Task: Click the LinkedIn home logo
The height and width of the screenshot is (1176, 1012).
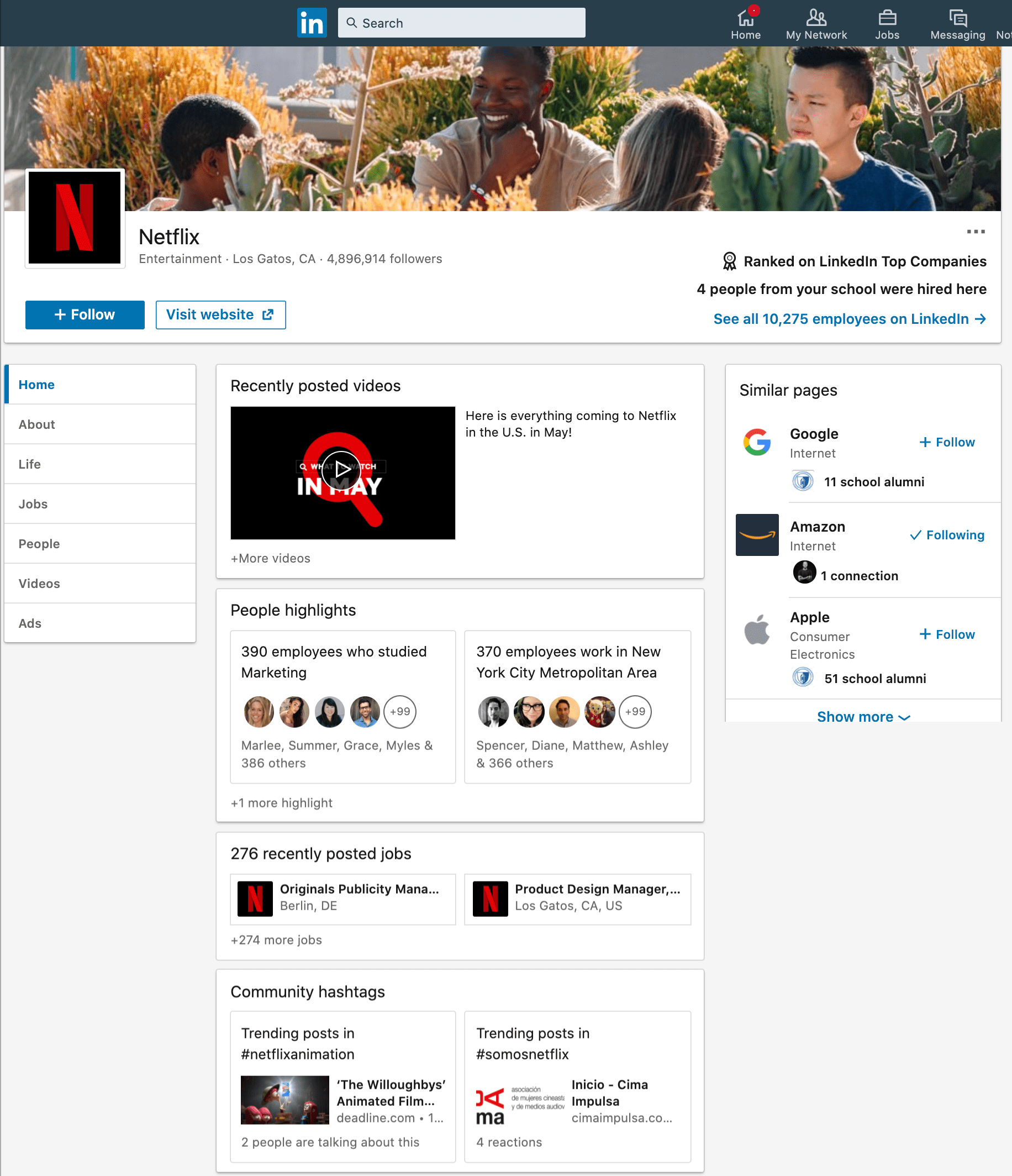Action: [312, 23]
